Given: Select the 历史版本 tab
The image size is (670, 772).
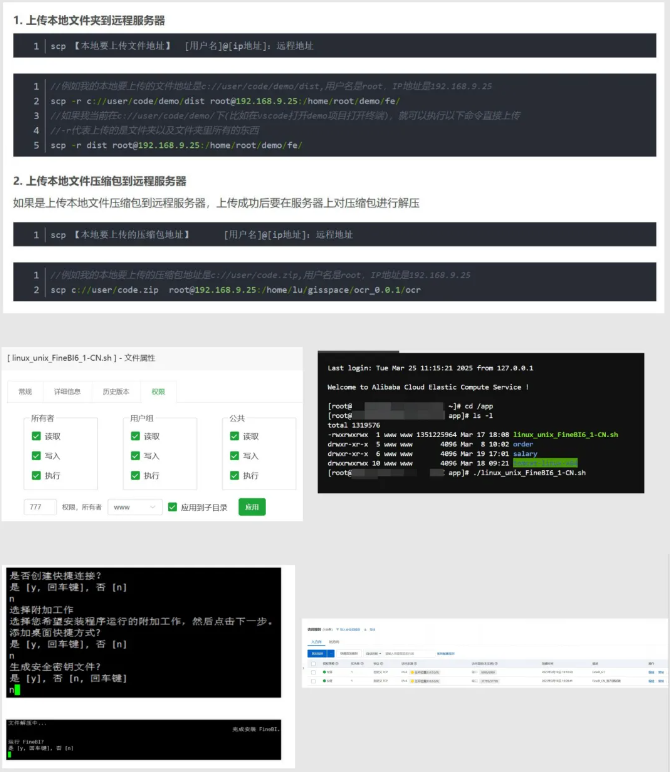Looking at the screenshot, I should (x=116, y=392).
